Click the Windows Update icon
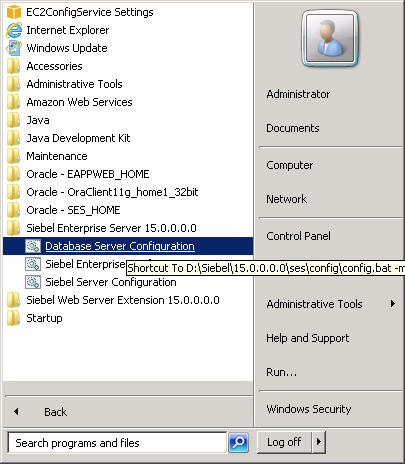Image resolution: width=405 pixels, height=464 pixels. coord(14,48)
